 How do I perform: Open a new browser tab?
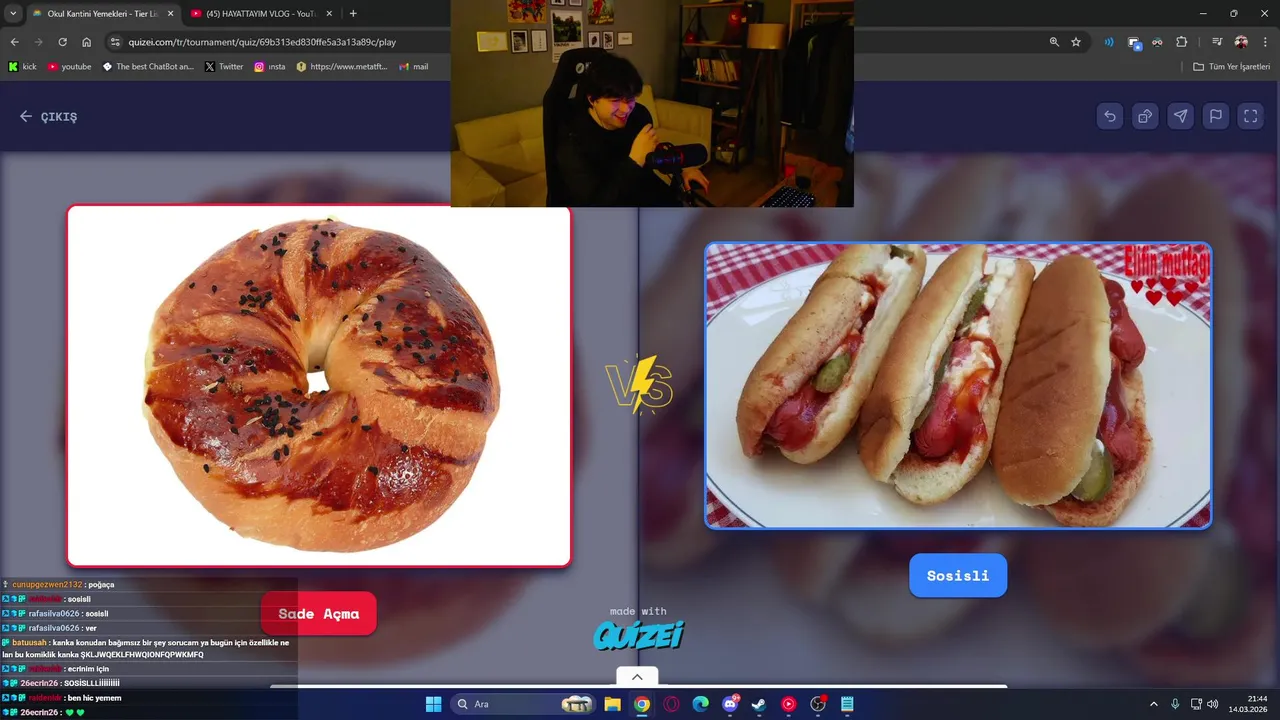pyautogui.click(x=353, y=13)
